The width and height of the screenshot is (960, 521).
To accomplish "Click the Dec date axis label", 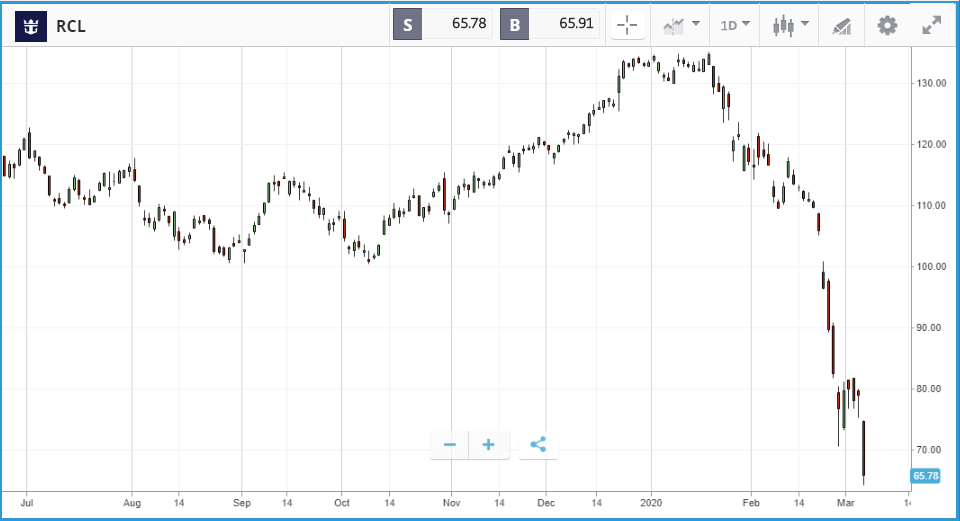I will coord(546,503).
